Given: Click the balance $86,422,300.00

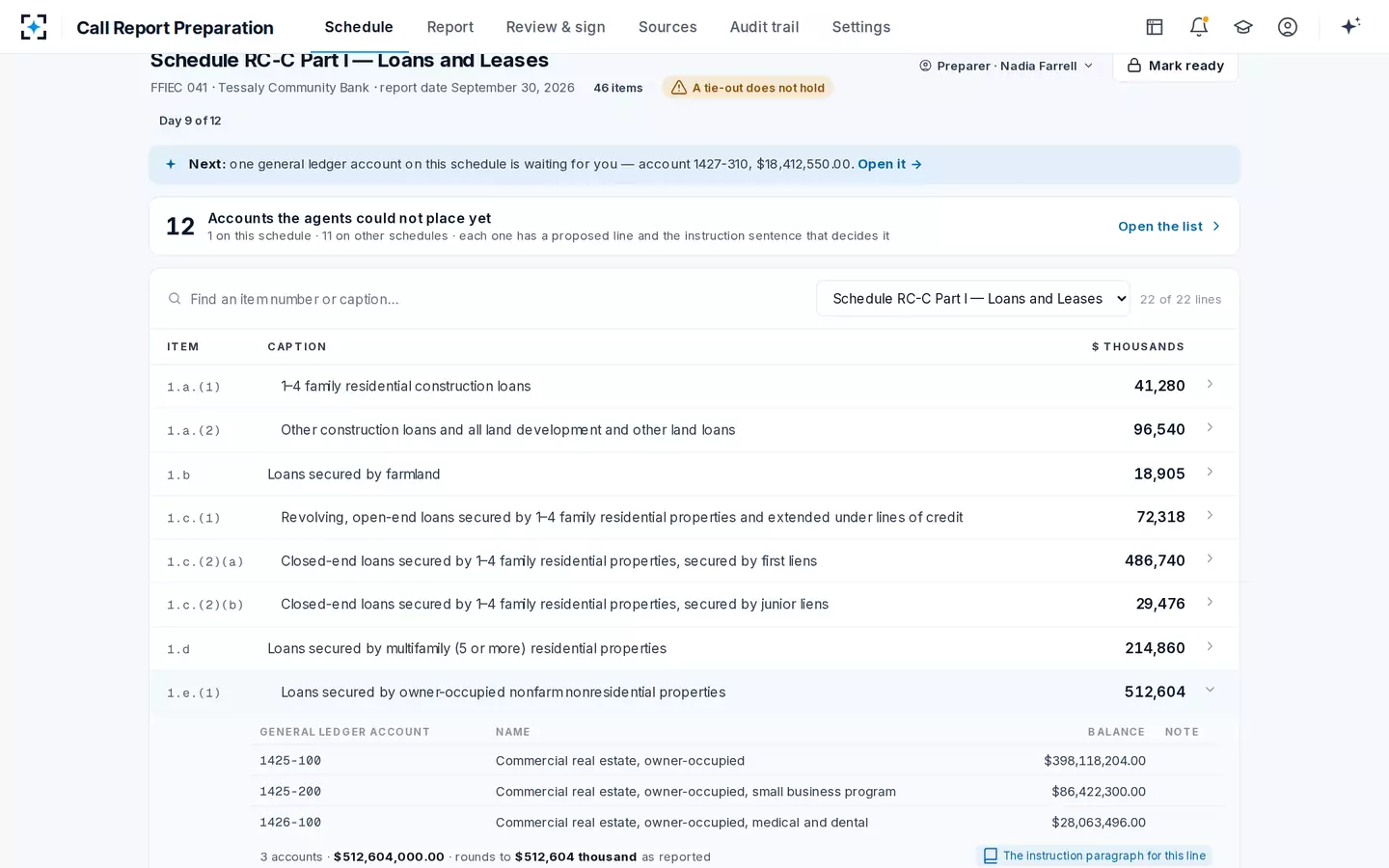Looking at the screenshot, I should click(x=1099, y=792).
